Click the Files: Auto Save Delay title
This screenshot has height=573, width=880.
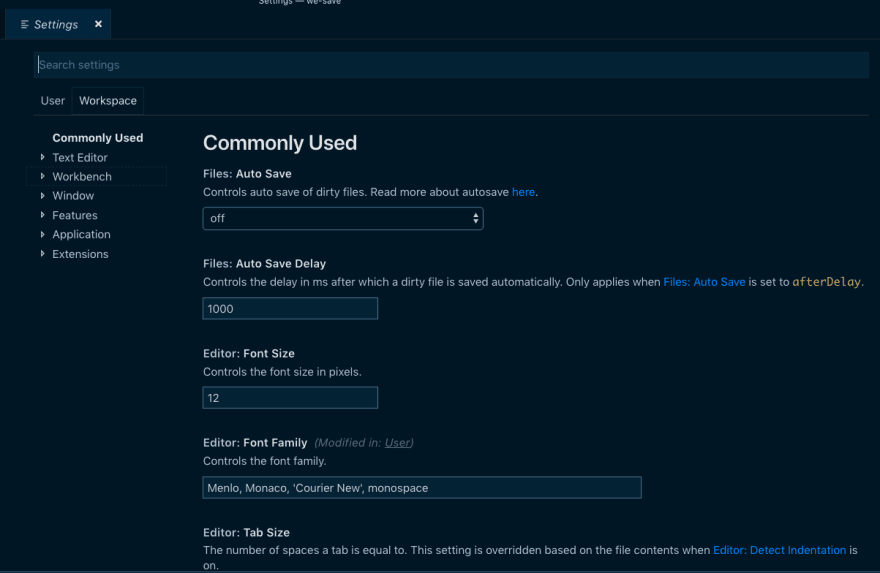(264, 263)
